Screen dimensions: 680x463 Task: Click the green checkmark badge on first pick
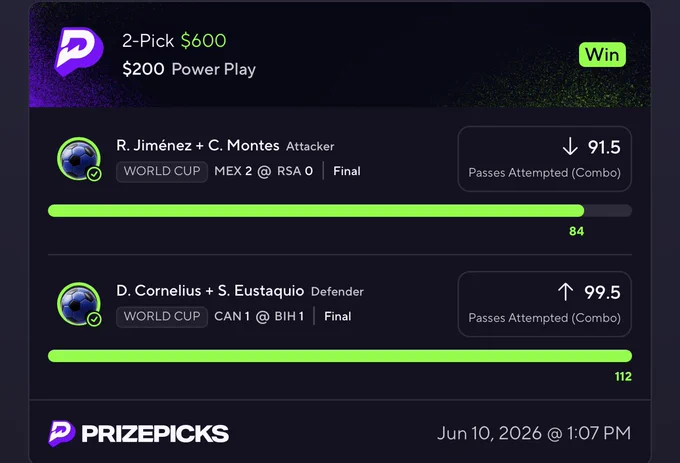click(x=95, y=174)
